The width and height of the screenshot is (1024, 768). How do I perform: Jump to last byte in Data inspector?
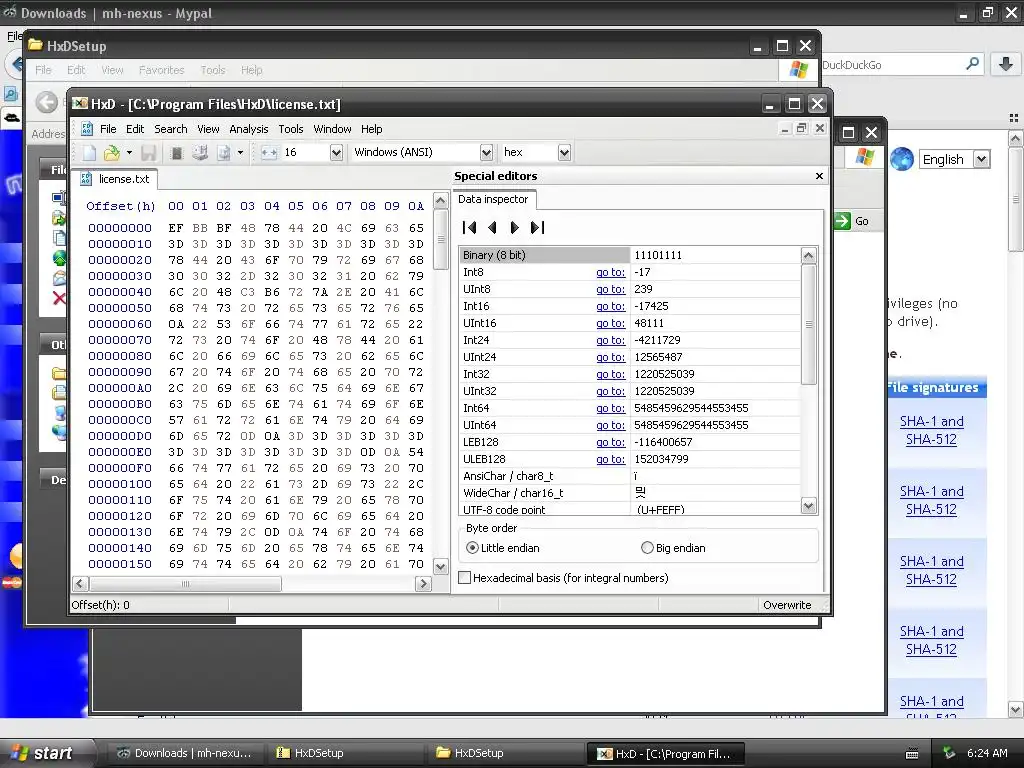(537, 227)
